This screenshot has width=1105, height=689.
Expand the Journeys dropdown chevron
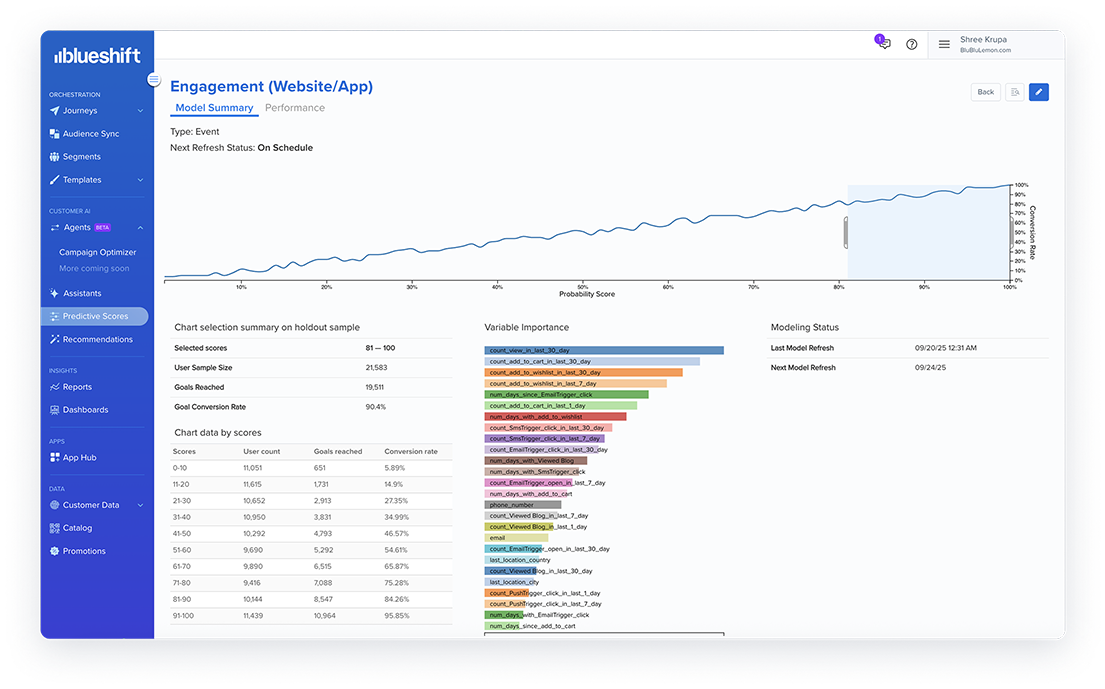click(x=141, y=110)
